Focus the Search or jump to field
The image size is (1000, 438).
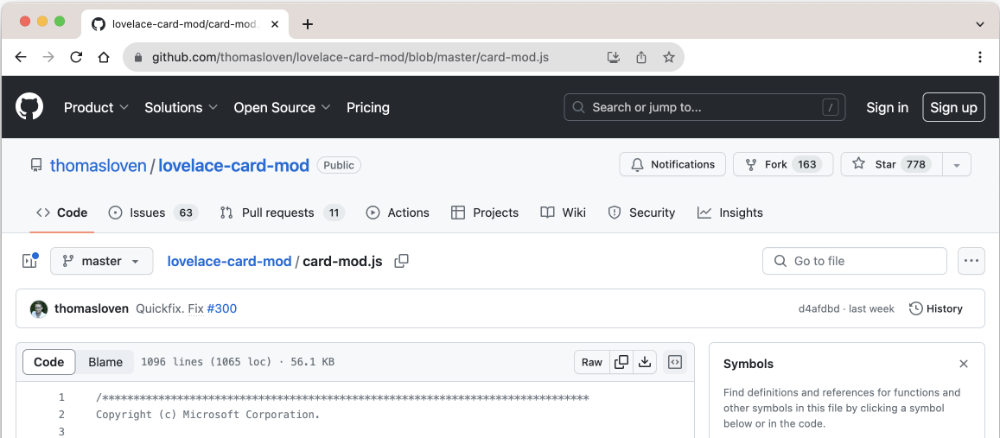[704, 107]
